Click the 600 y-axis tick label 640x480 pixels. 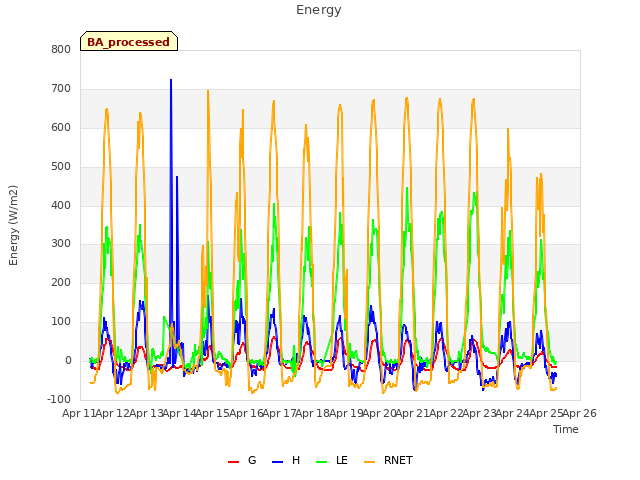tap(61, 127)
